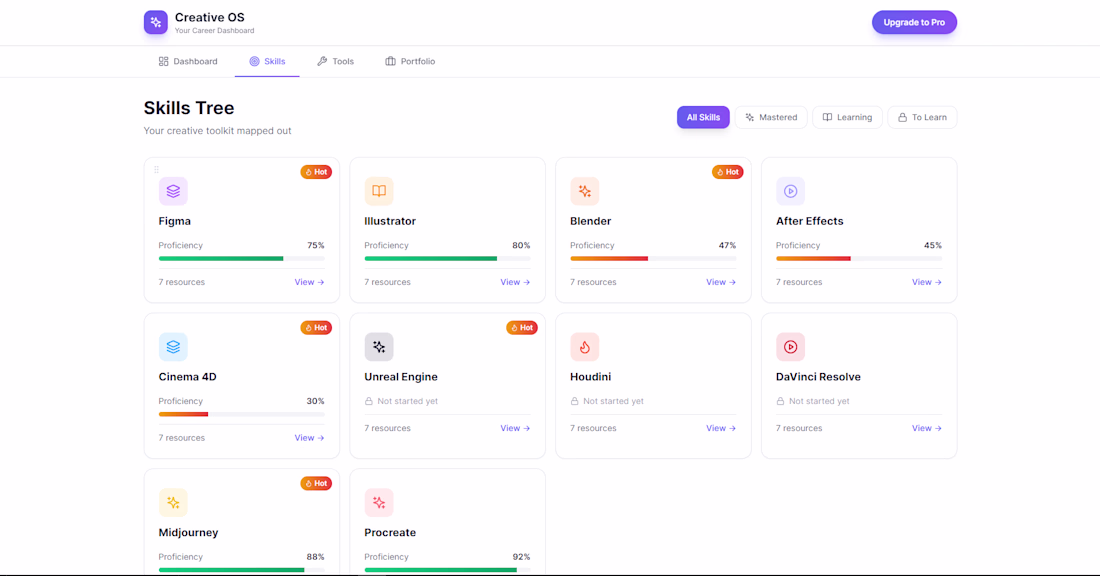Filter by To Learn skills
The height and width of the screenshot is (576, 1100).
pyautogui.click(x=923, y=117)
